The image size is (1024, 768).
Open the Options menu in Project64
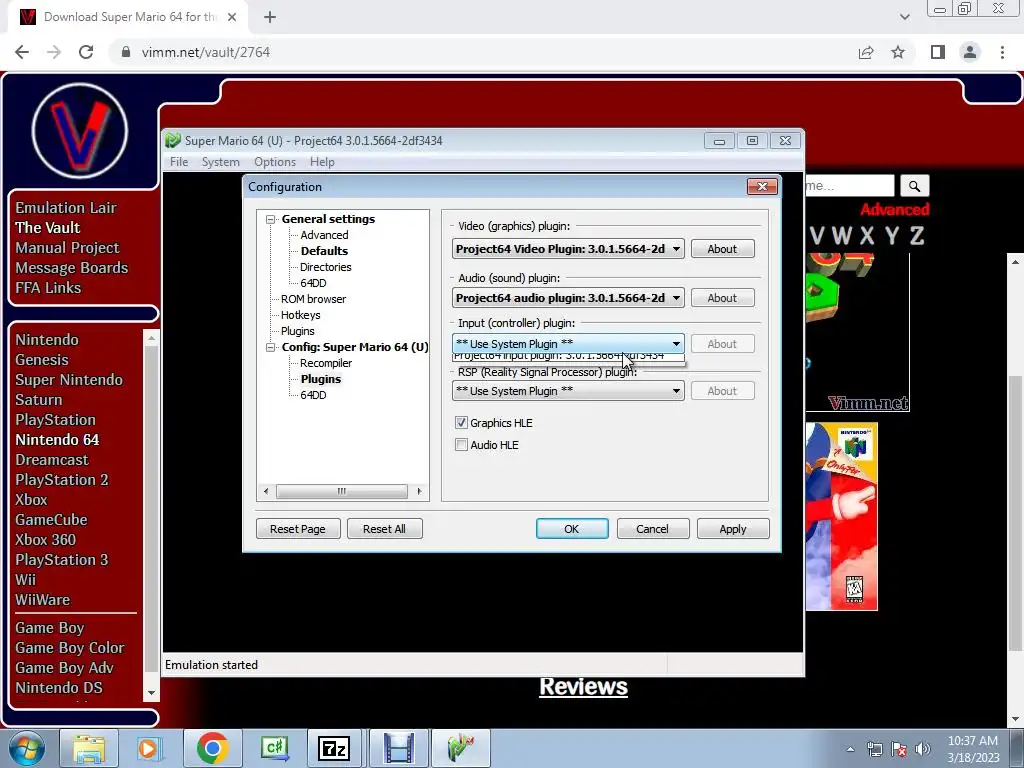[275, 162]
